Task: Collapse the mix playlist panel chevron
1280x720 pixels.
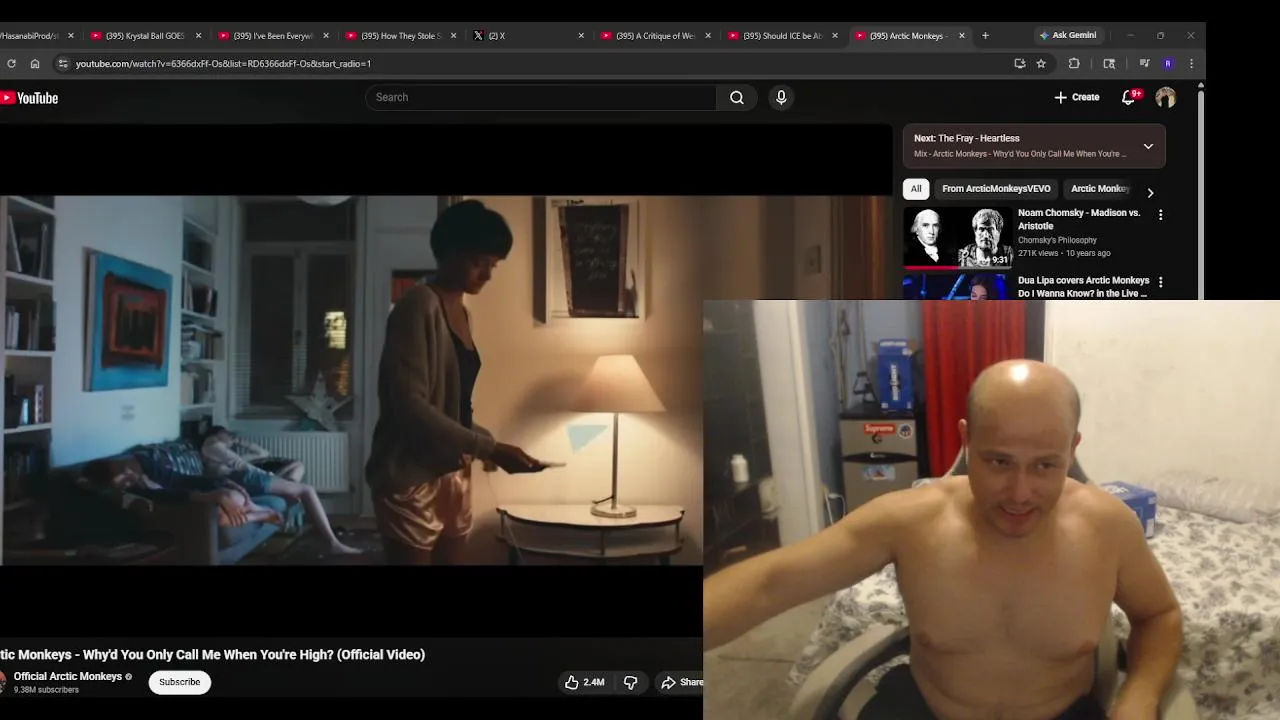Action: [x=1148, y=146]
